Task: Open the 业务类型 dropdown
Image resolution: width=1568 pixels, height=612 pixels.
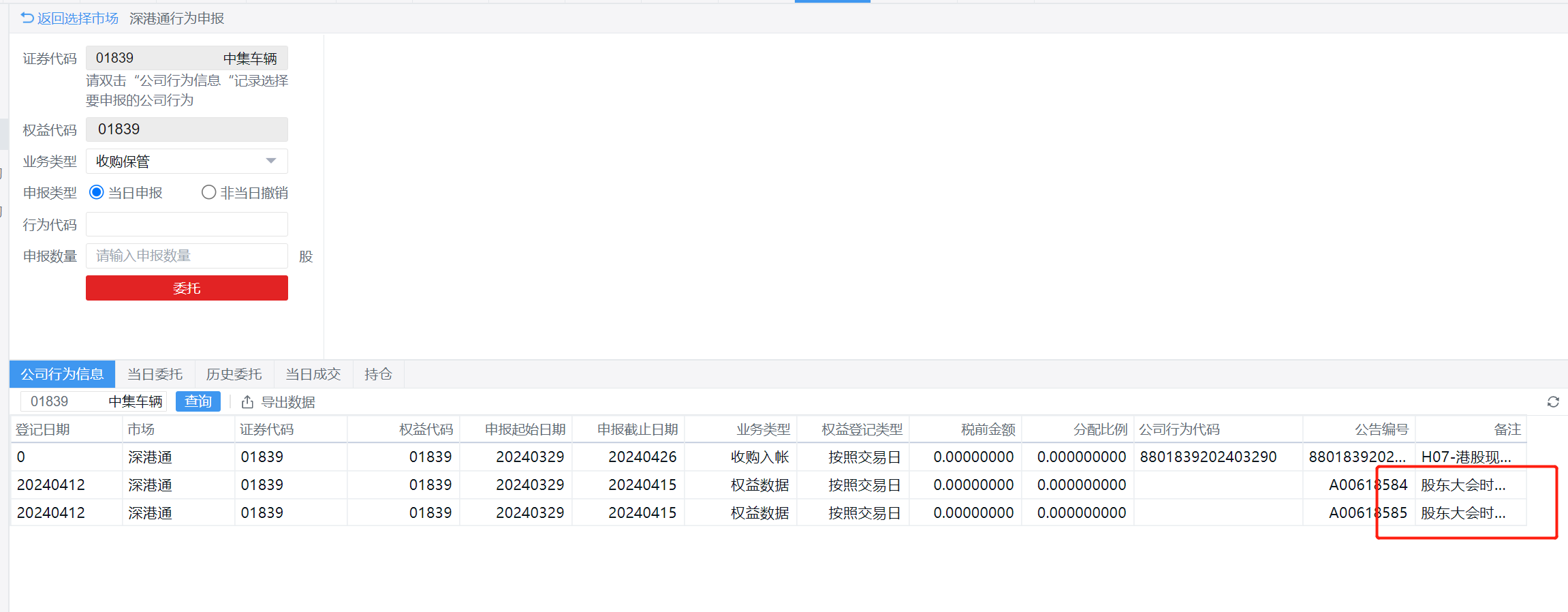Action: tap(187, 162)
